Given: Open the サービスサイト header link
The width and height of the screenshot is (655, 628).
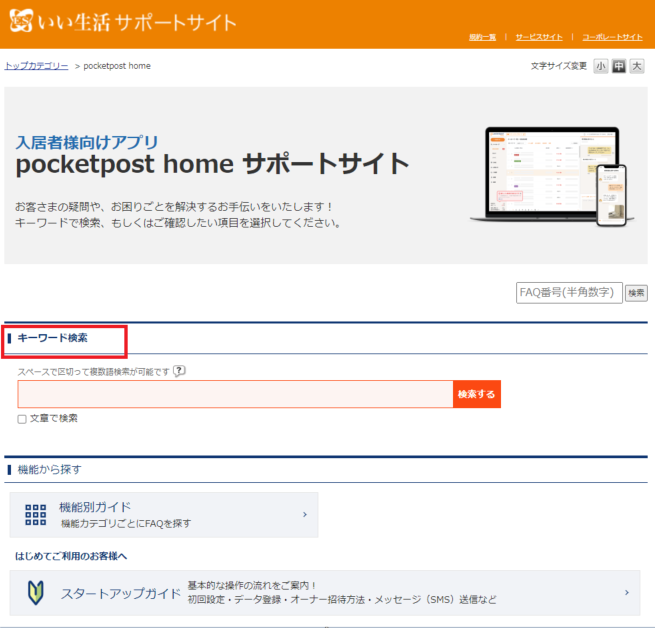Looking at the screenshot, I should pos(538,37).
